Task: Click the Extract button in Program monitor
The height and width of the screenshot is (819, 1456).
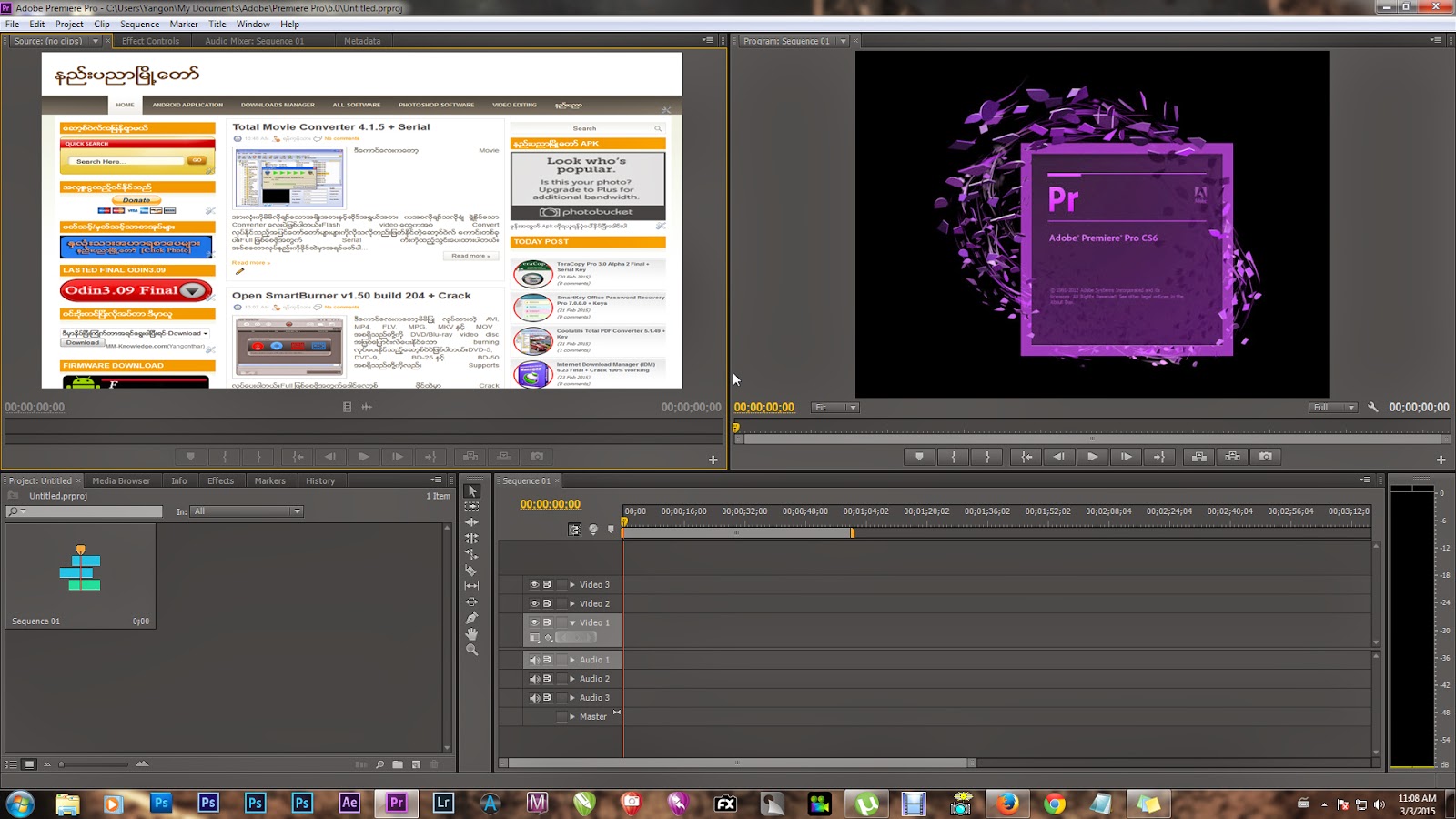Action: 1233,457
